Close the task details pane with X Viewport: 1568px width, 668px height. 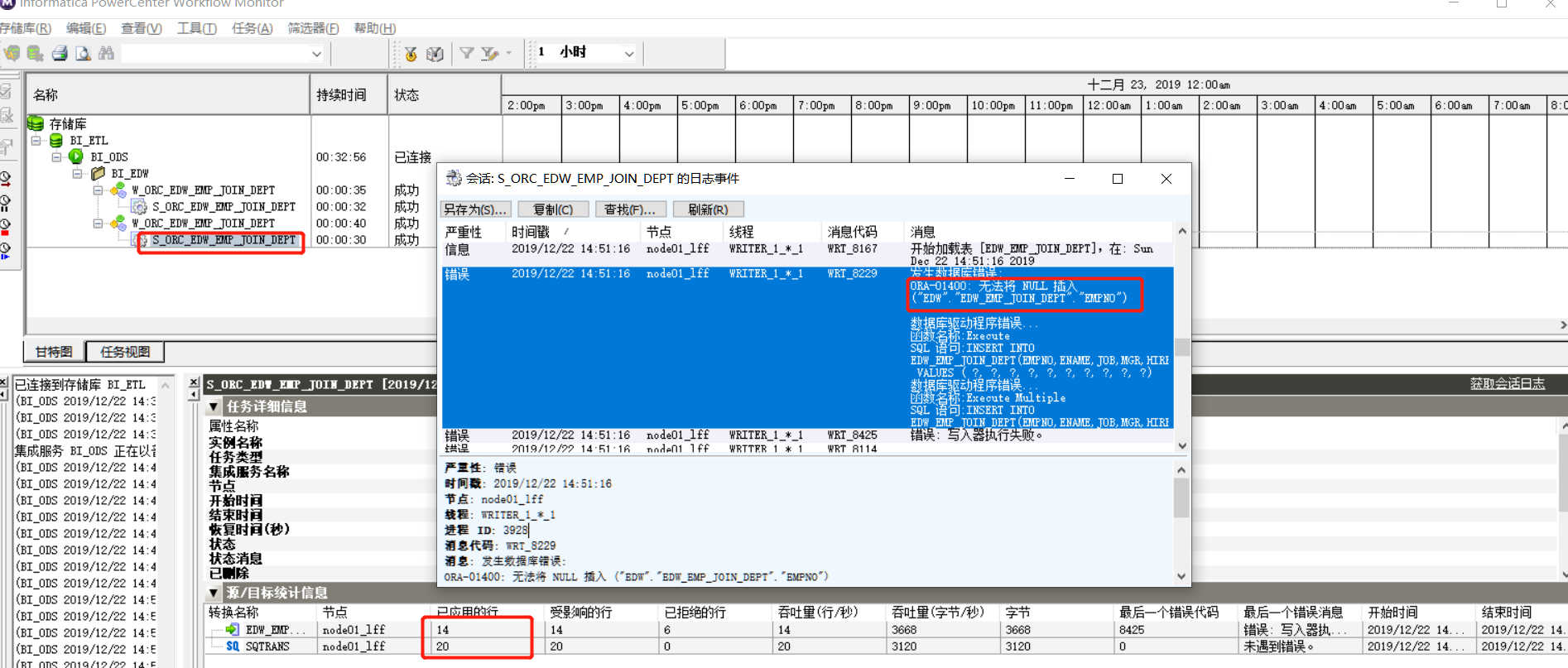[195, 382]
